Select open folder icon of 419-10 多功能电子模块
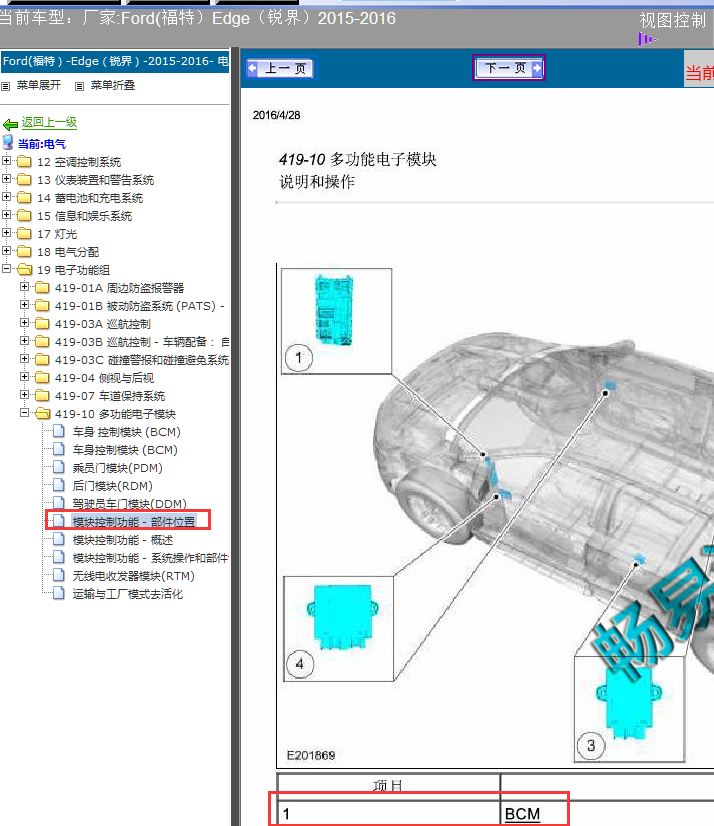Viewport: 714px width, 826px height. coord(42,414)
